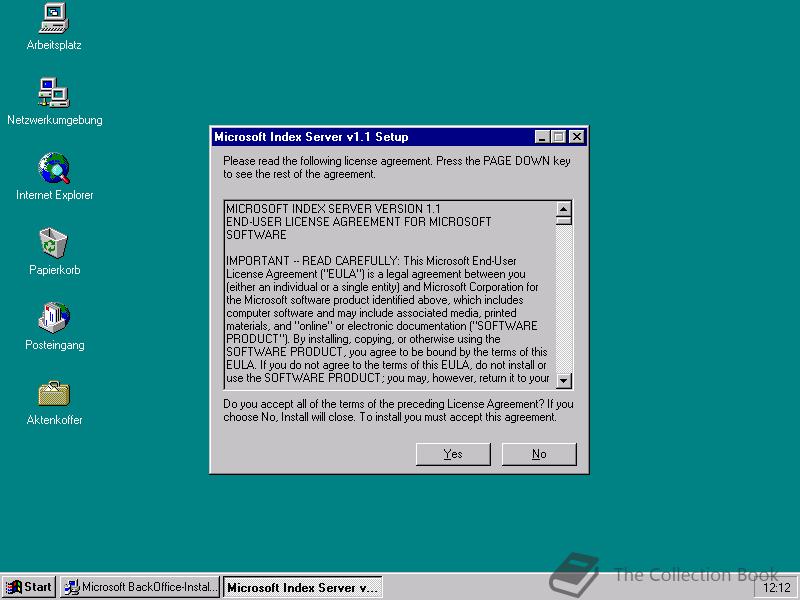Image resolution: width=800 pixels, height=600 pixels.
Task: Click the license scrollbar track below thumb
Action: (563, 299)
